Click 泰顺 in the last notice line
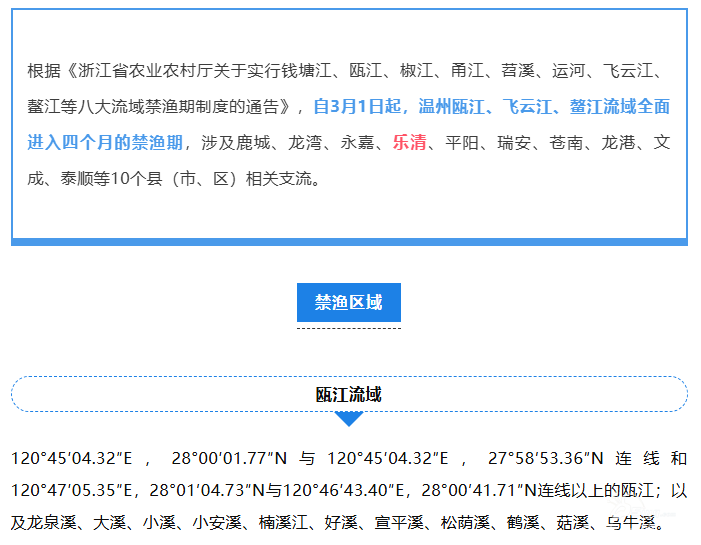Image resolution: width=701 pixels, height=545 pixels. click(x=80, y=179)
